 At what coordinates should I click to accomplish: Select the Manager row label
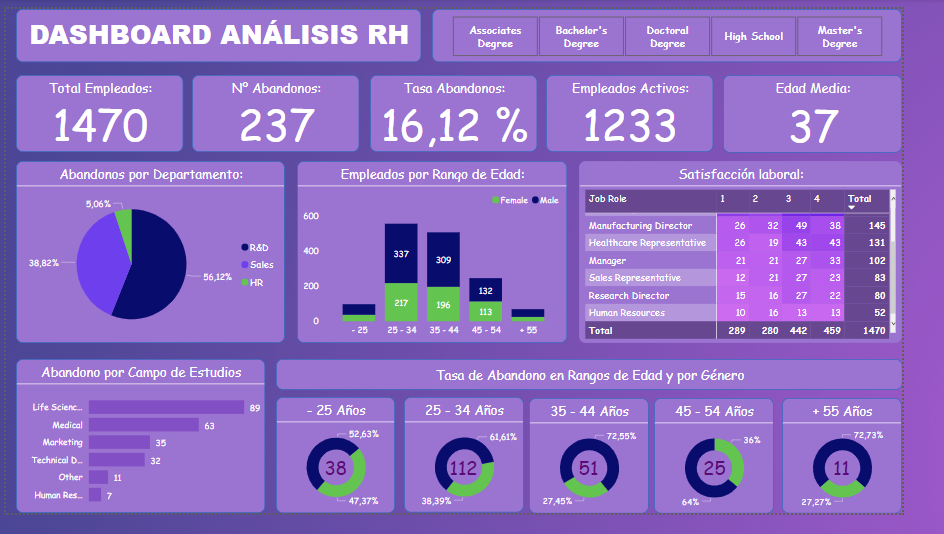click(x=607, y=261)
